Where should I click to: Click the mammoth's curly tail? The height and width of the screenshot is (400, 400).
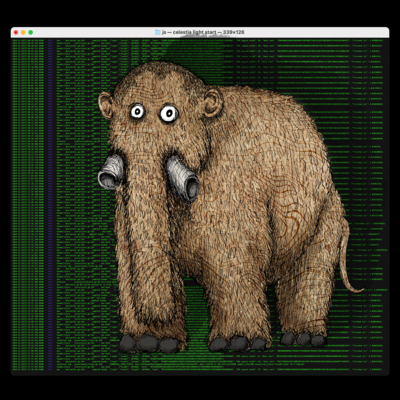click(347, 257)
